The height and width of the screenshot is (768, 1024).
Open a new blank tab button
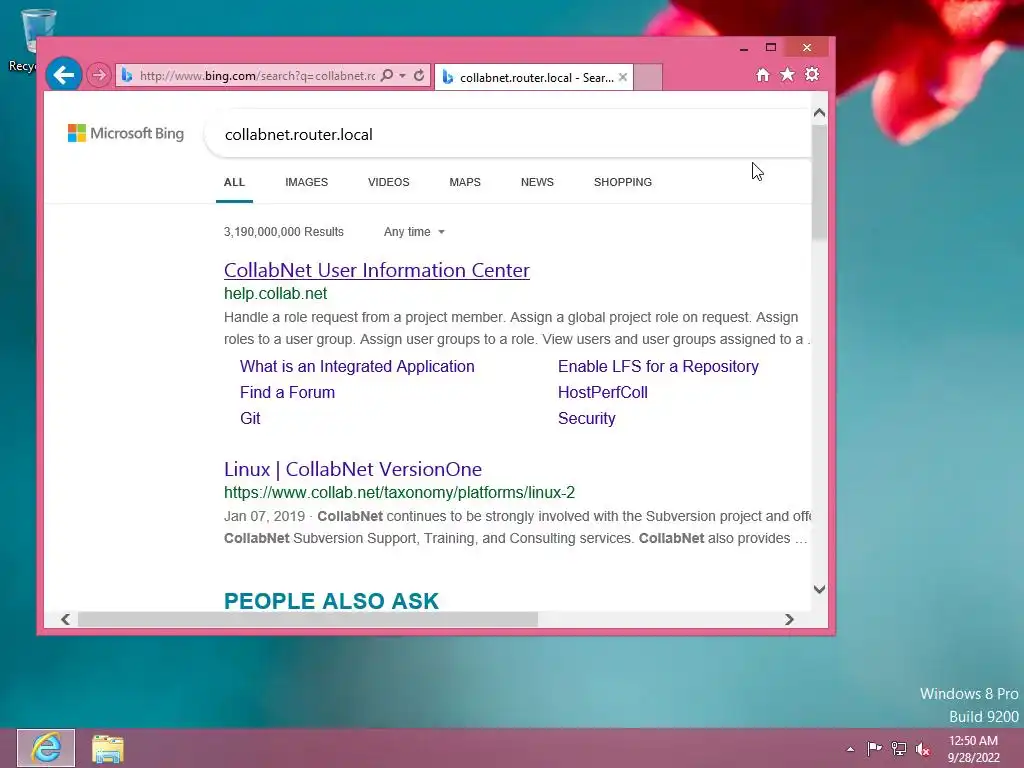point(648,77)
